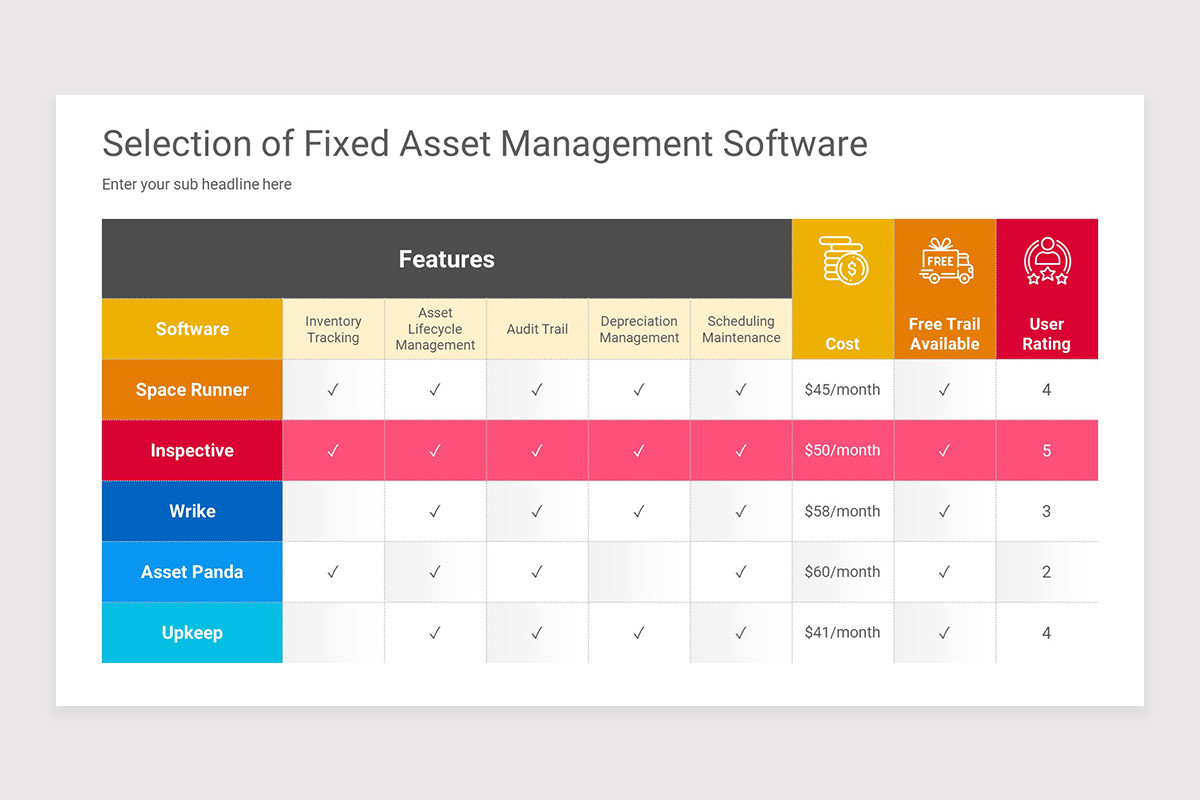Select Inspective's rating of 5
This screenshot has height=800, width=1200.
[x=1047, y=450]
